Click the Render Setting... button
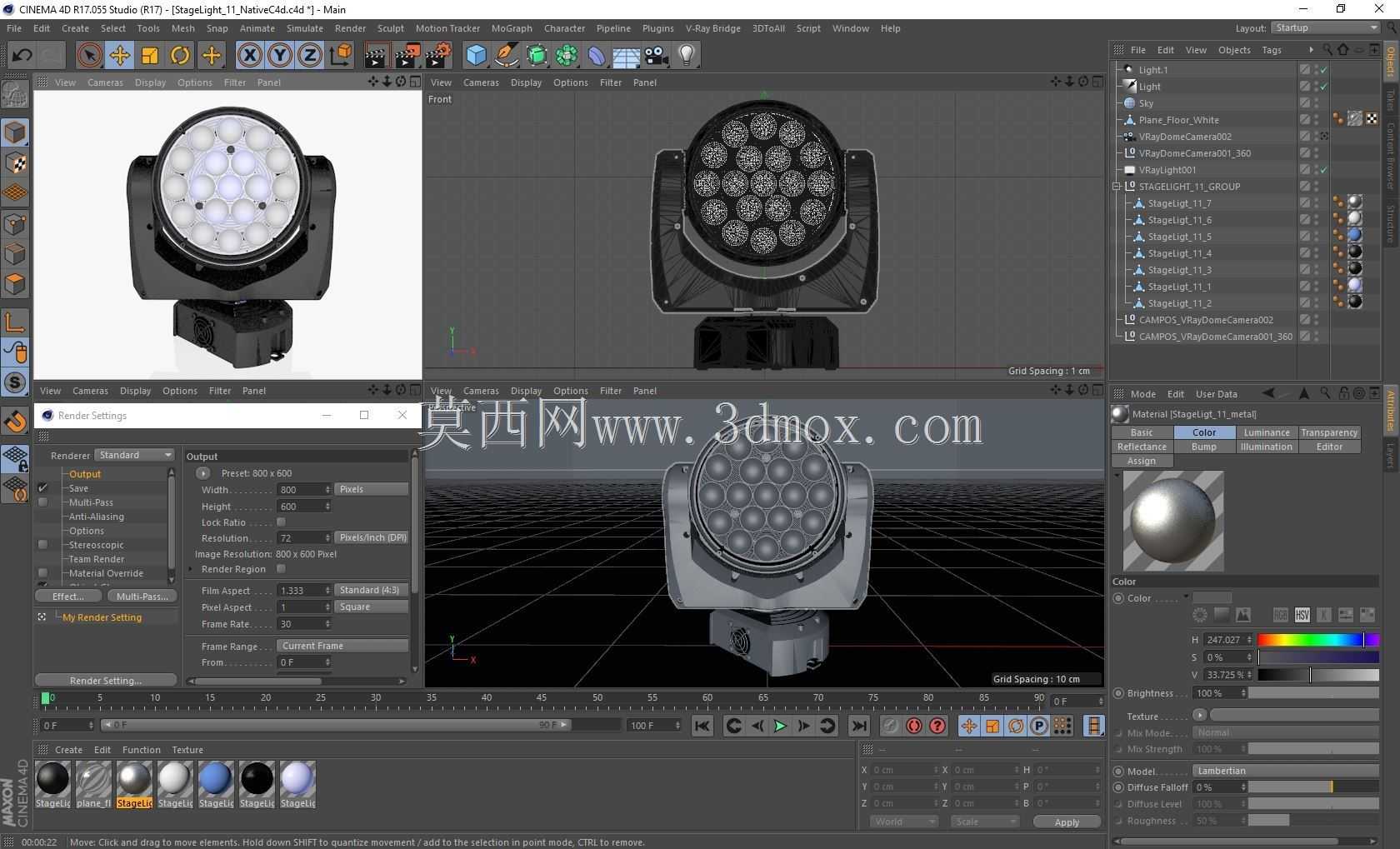This screenshot has width=1400, height=849. point(106,681)
